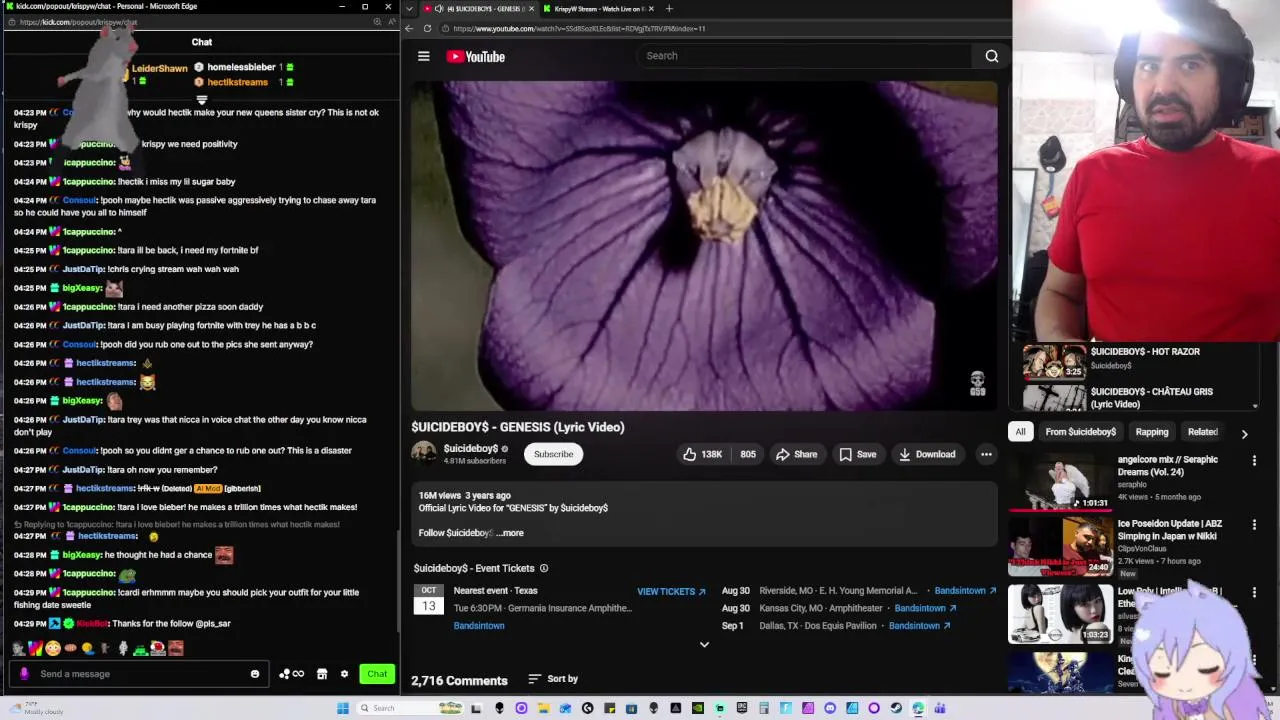Switch to the $UICIDEBOY$ - GENESIS tab
The height and width of the screenshot is (720, 1280).
pos(480,9)
